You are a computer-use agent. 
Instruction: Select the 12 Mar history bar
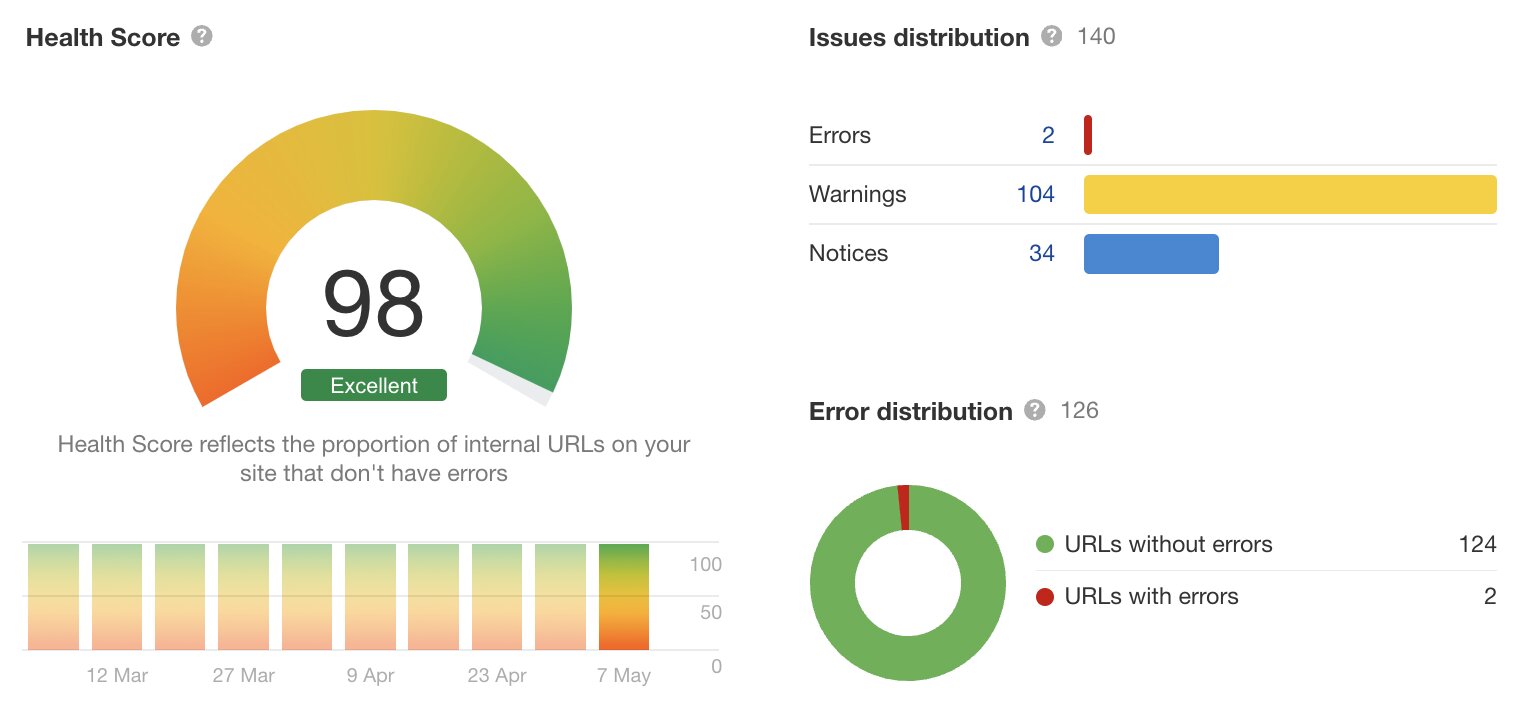coord(117,597)
